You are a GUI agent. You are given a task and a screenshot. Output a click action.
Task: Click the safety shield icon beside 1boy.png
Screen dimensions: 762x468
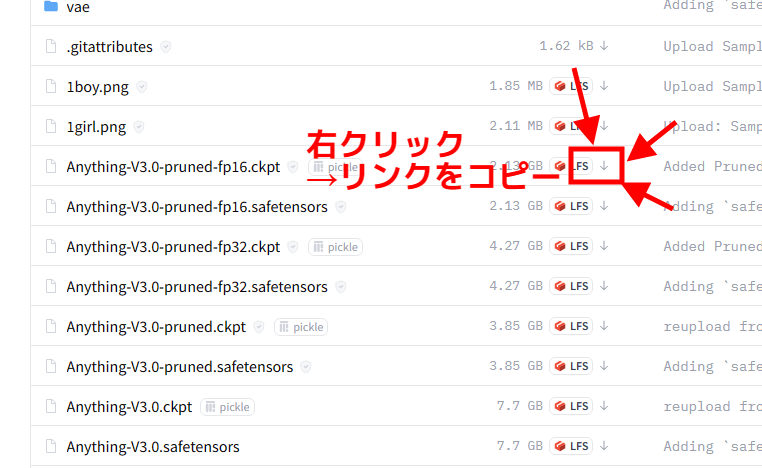[x=142, y=87]
